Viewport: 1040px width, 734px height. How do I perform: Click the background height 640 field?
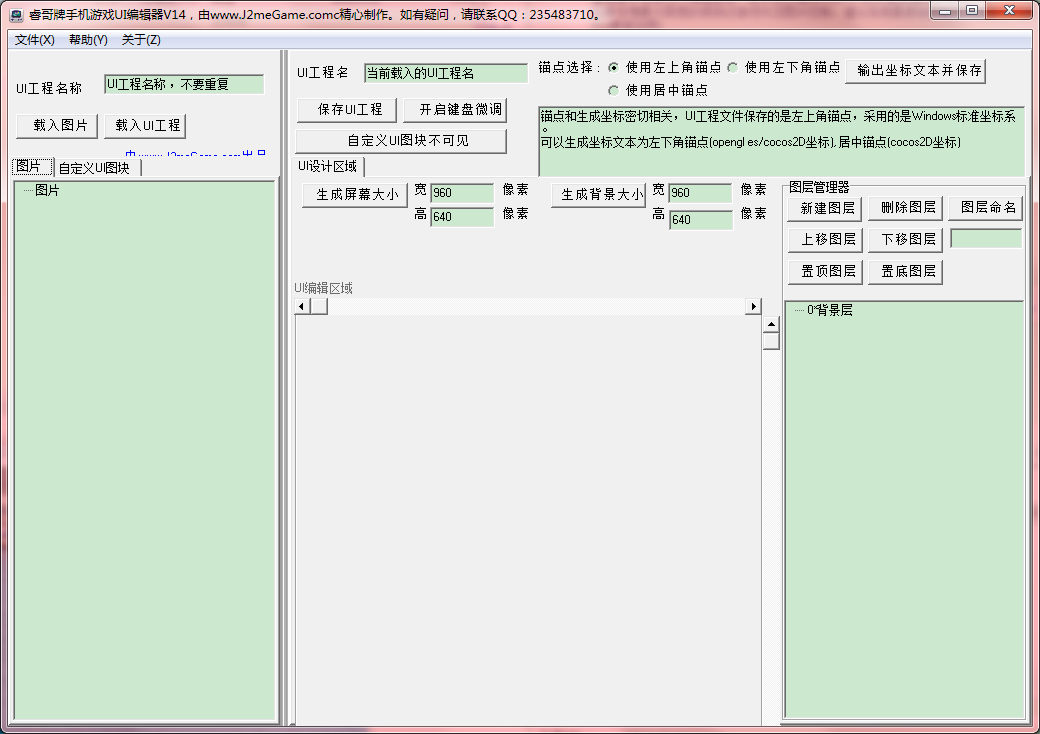pyautogui.click(x=701, y=219)
